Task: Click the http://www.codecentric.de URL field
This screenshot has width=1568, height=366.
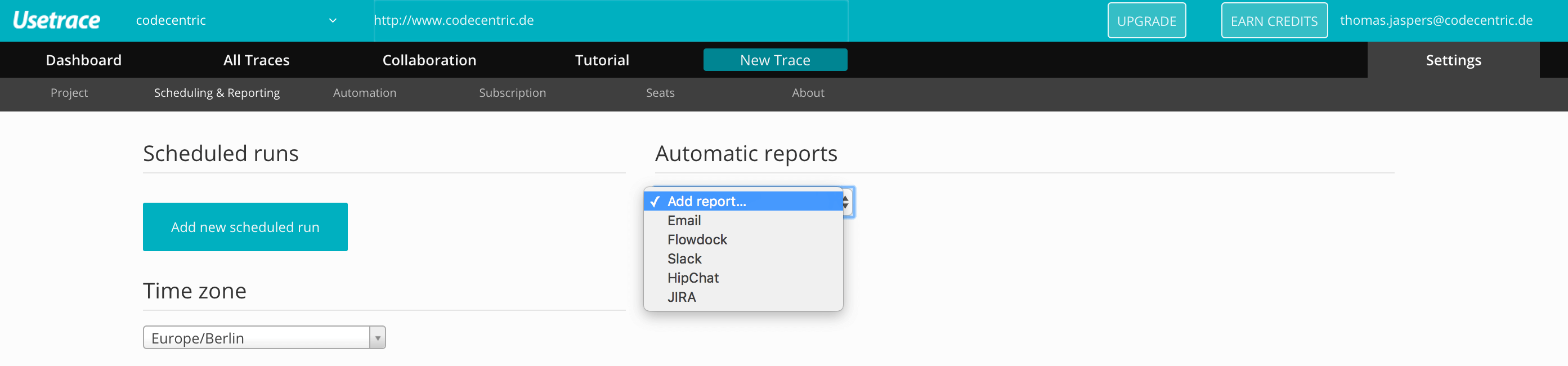Action: click(611, 20)
